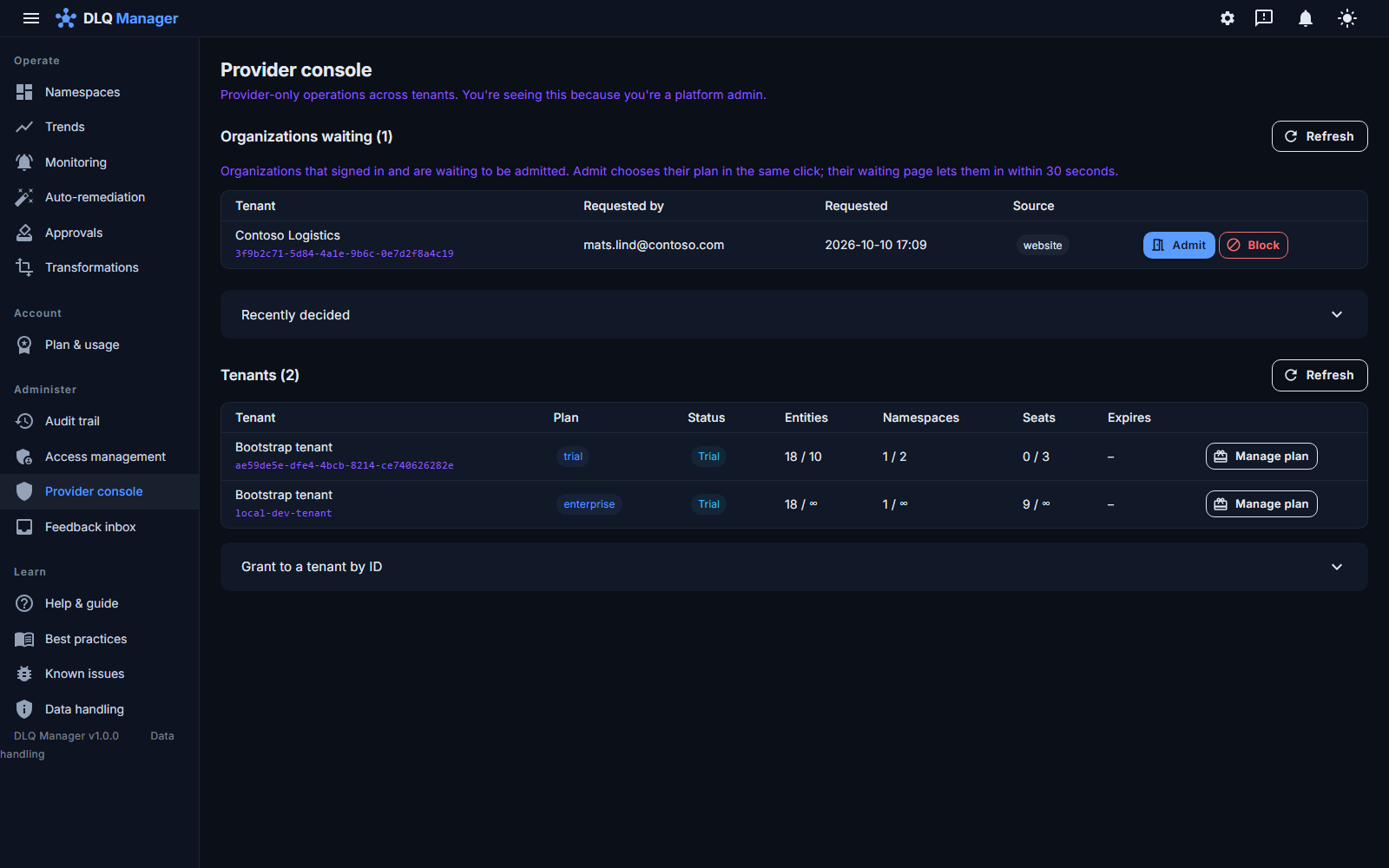Click the Best practices book icon
The height and width of the screenshot is (868, 1389).
(24, 639)
